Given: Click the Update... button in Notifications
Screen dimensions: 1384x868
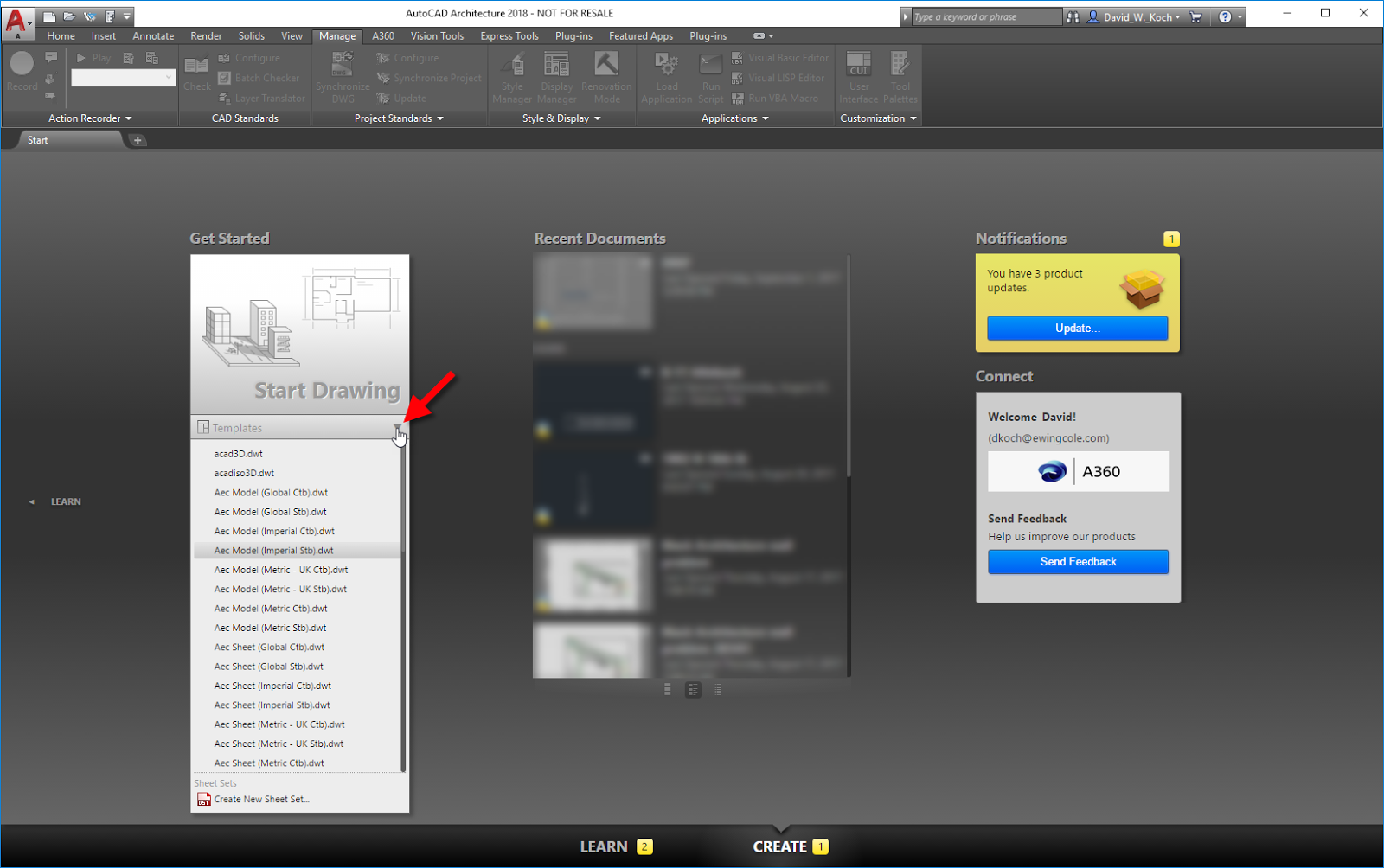Looking at the screenshot, I should pos(1077,328).
